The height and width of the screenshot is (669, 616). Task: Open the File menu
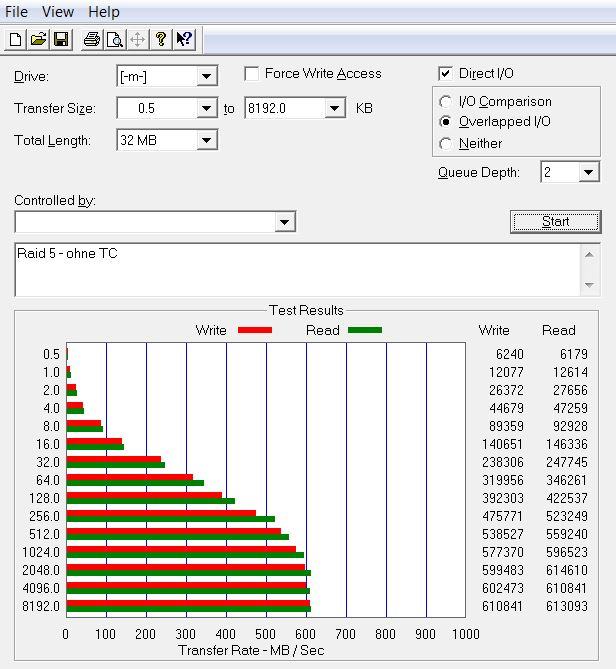16,12
